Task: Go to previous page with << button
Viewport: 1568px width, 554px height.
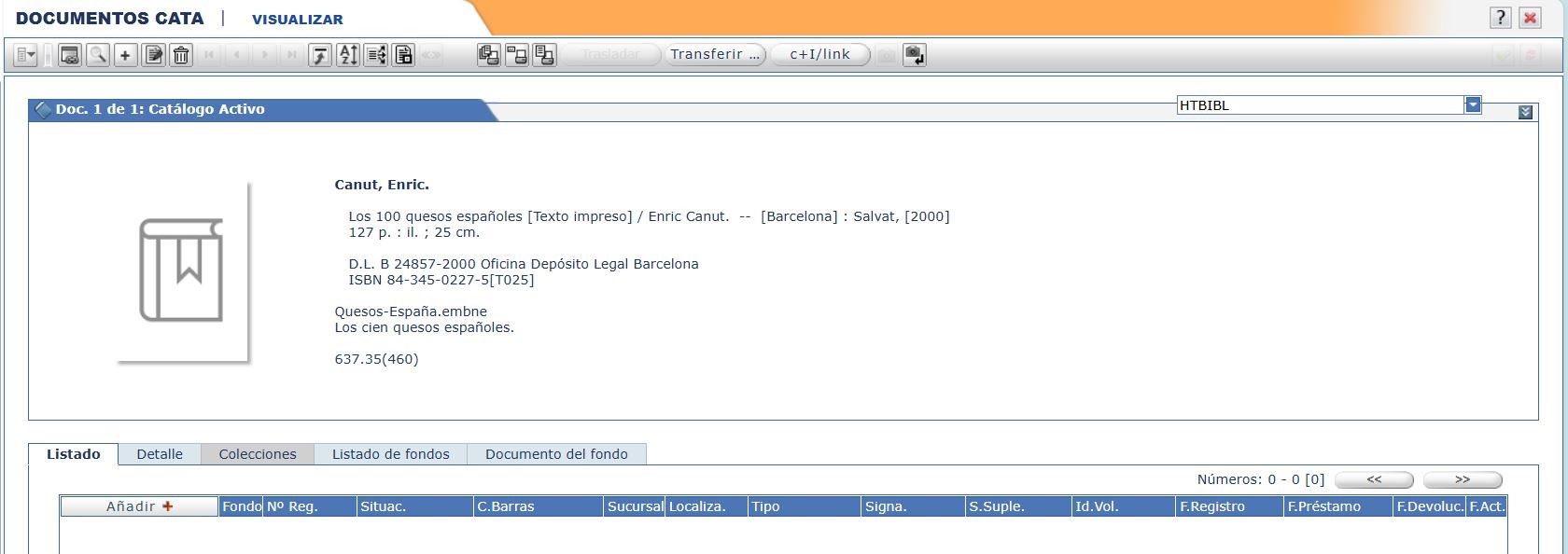Action: (x=1374, y=479)
